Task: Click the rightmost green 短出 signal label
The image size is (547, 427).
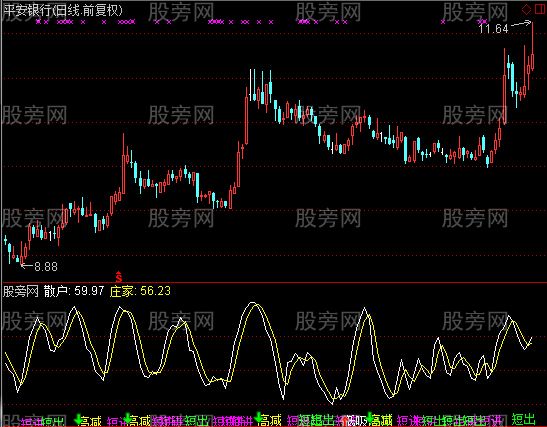Action: [x=523, y=419]
